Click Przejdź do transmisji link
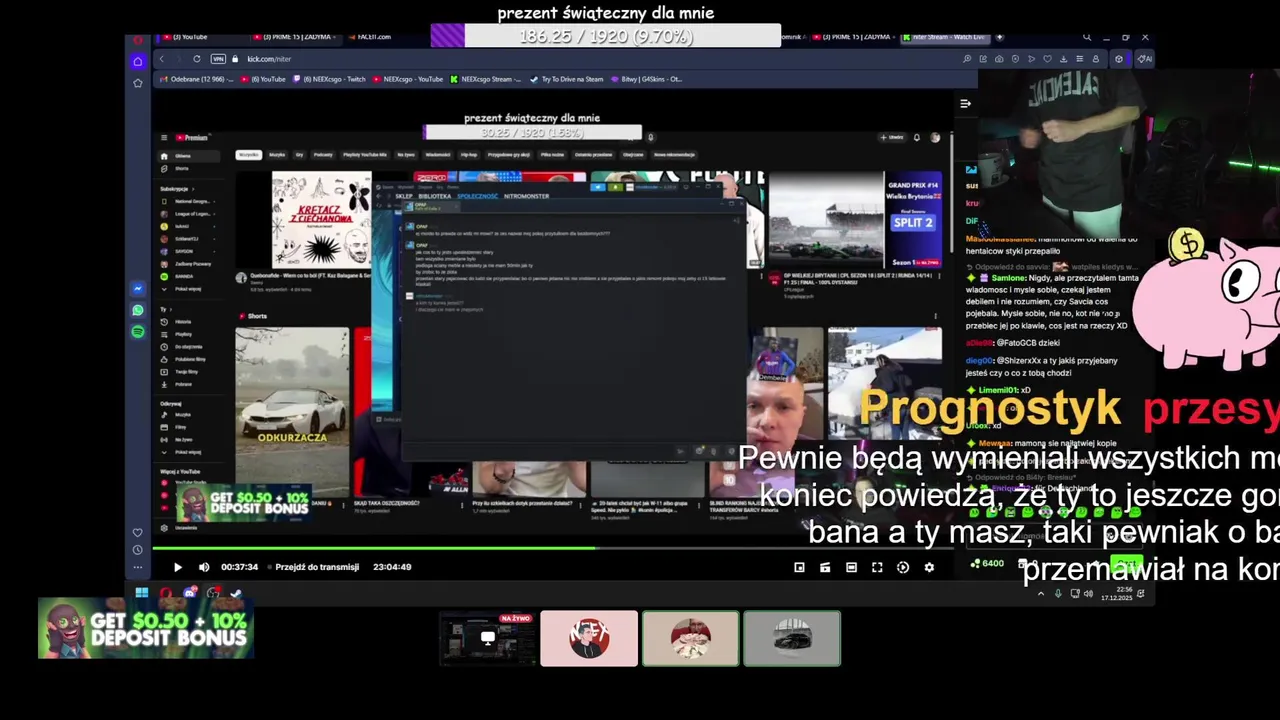1280x720 pixels. coord(317,567)
